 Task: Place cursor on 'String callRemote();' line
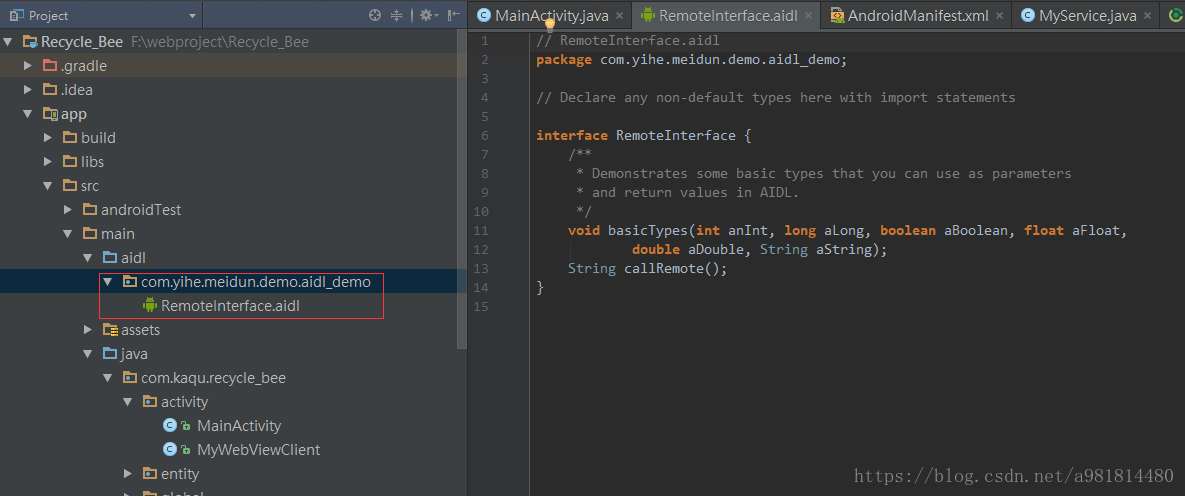[648, 268]
